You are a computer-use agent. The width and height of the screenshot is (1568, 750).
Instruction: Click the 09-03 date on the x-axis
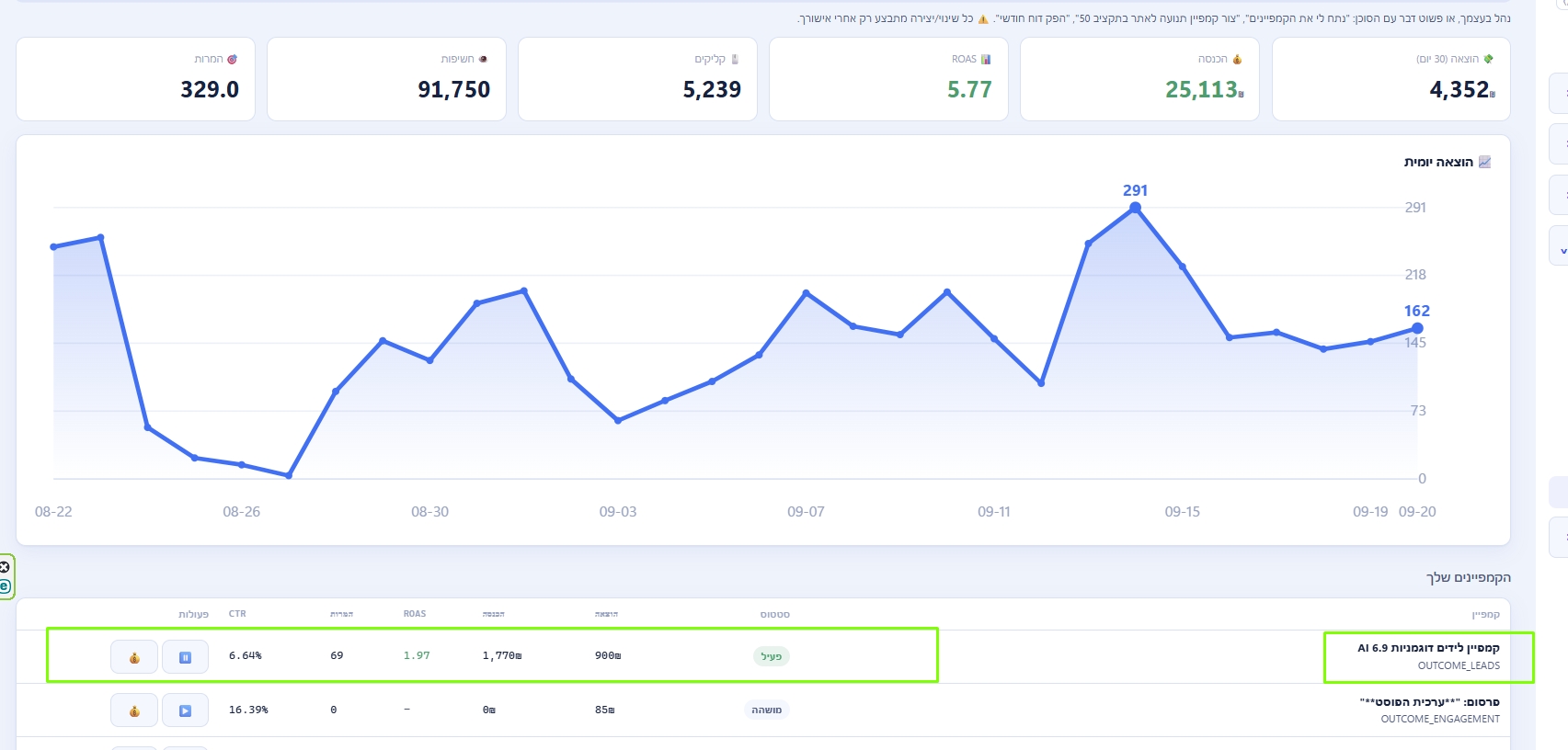(x=618, y=512)
